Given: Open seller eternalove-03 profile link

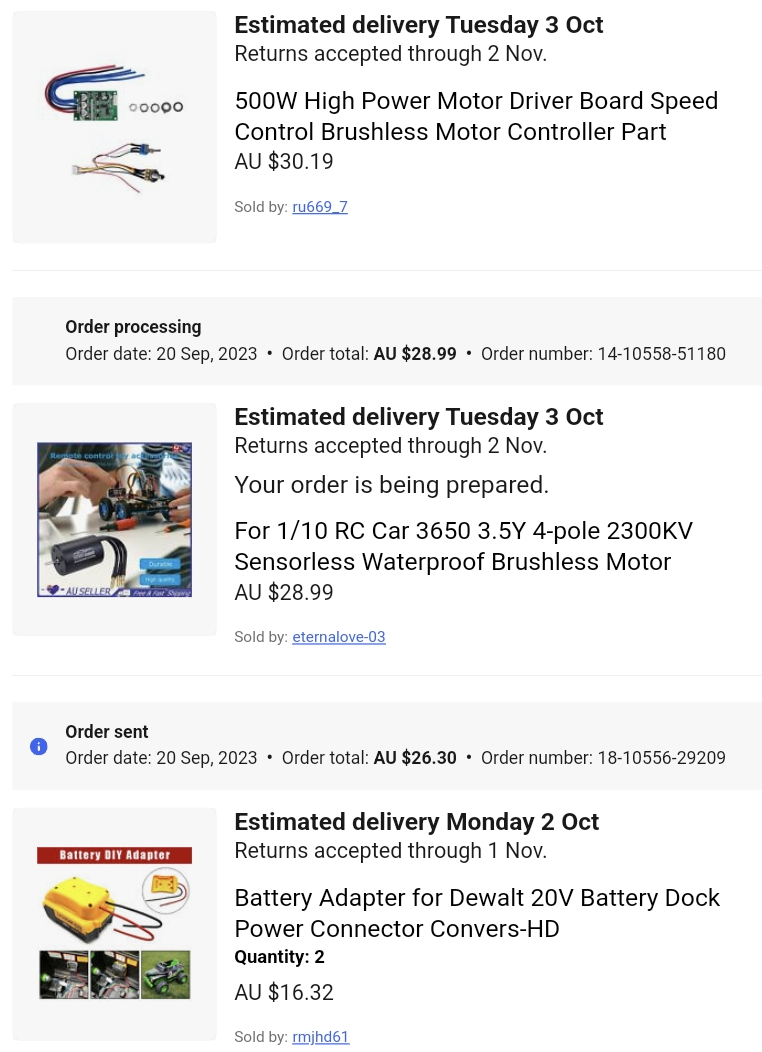Looking at the screenshot, I should [339, 637].
